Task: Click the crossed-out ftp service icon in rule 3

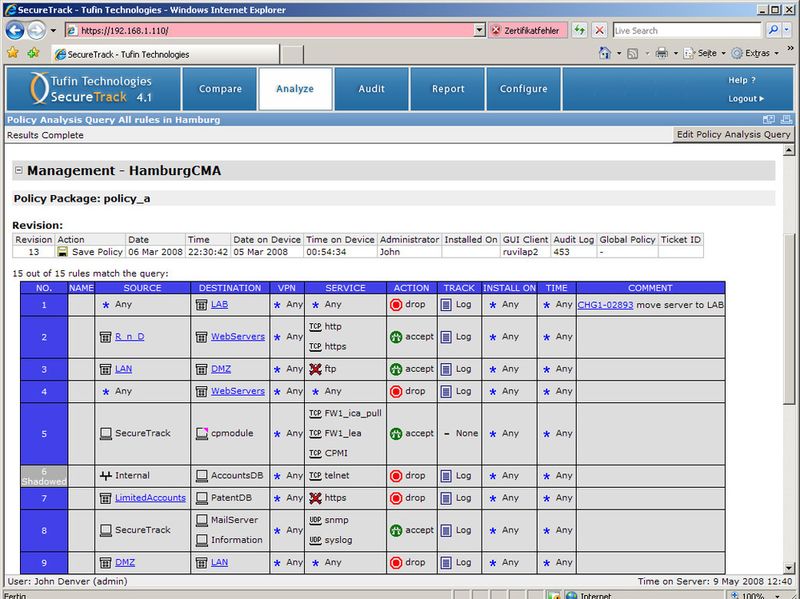Action: click(x=315, y=369)
